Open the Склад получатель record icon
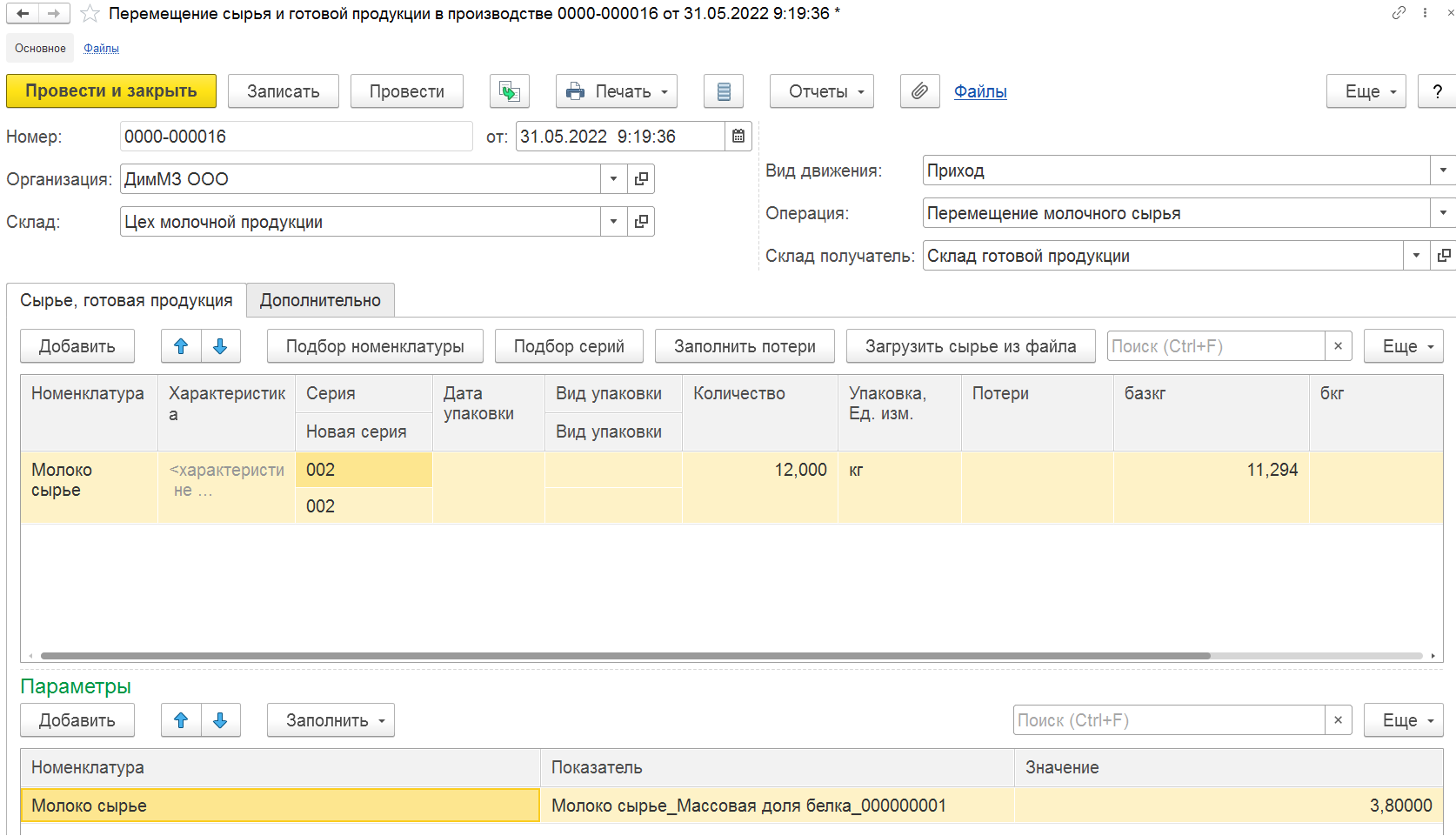The image size is (1456, 836). (1444, 256)
